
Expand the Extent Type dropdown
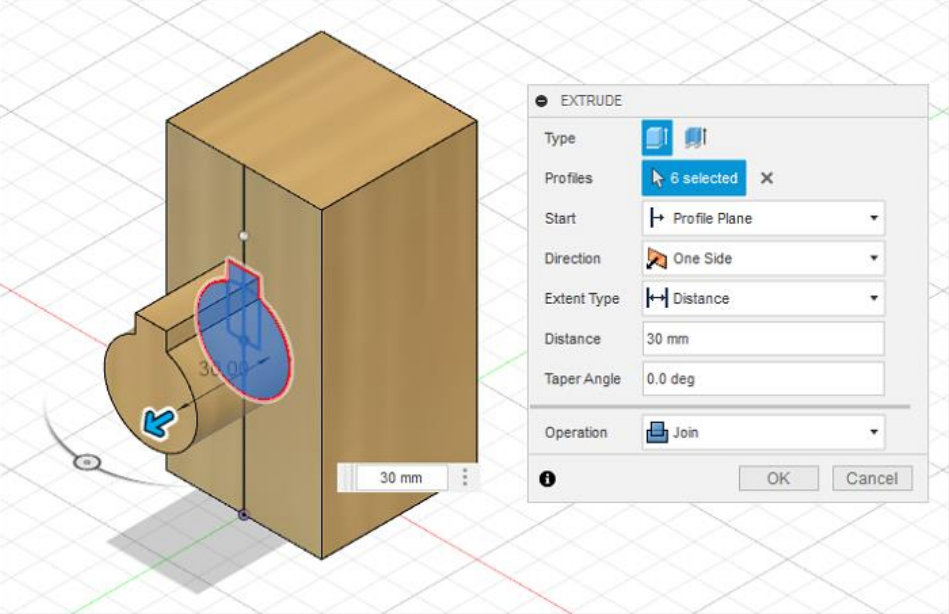[762, 298]
